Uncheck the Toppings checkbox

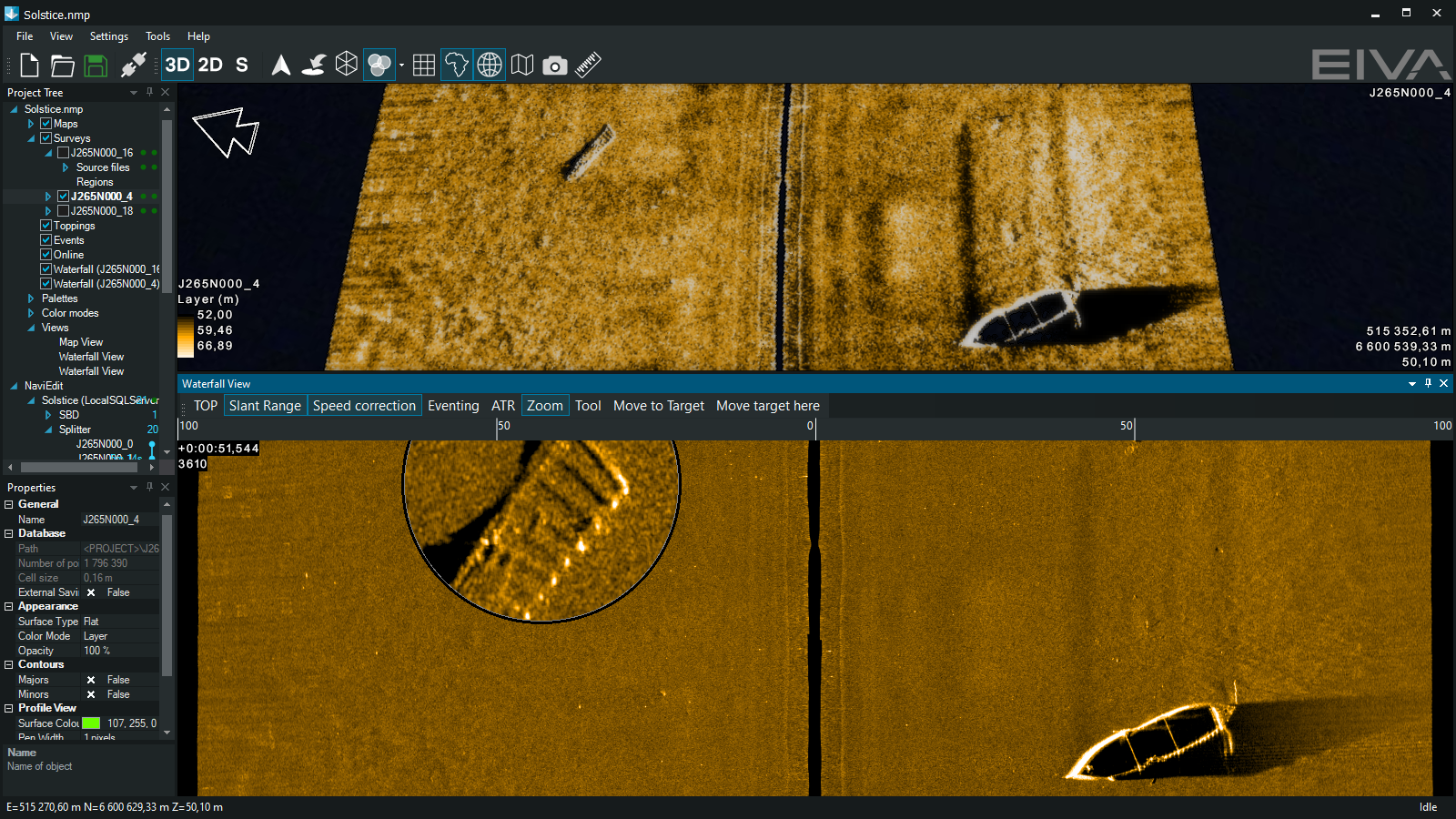point(46,226)
